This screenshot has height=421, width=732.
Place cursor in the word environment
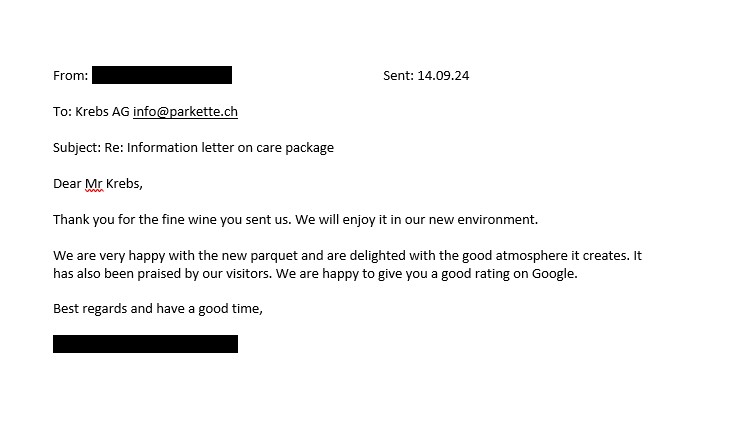tap(497, 219)
